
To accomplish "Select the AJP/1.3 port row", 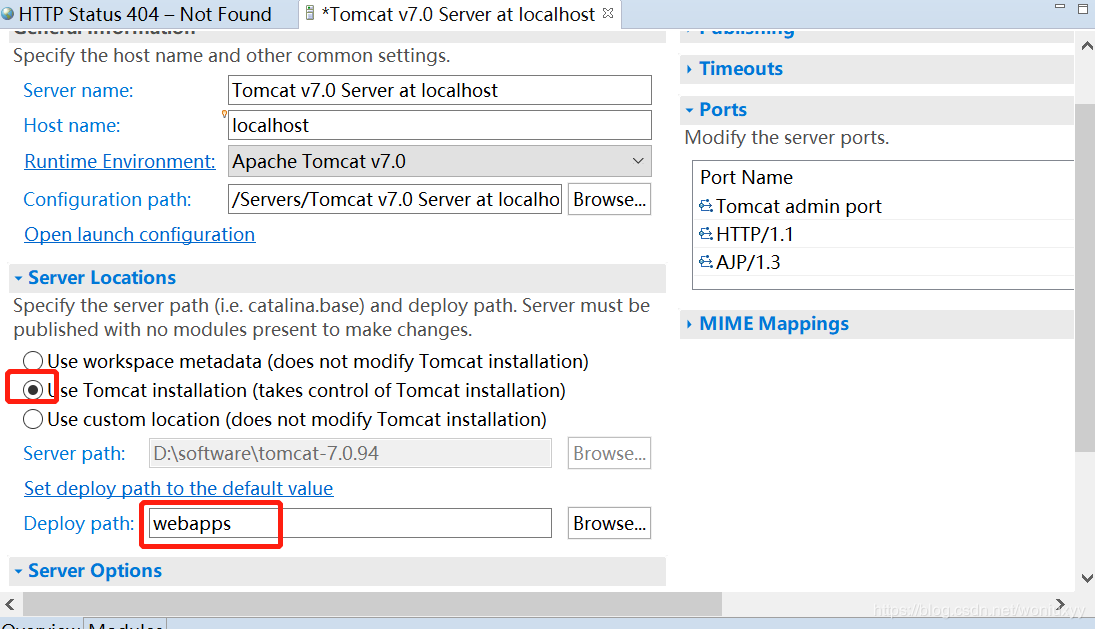I will (883, 262).
